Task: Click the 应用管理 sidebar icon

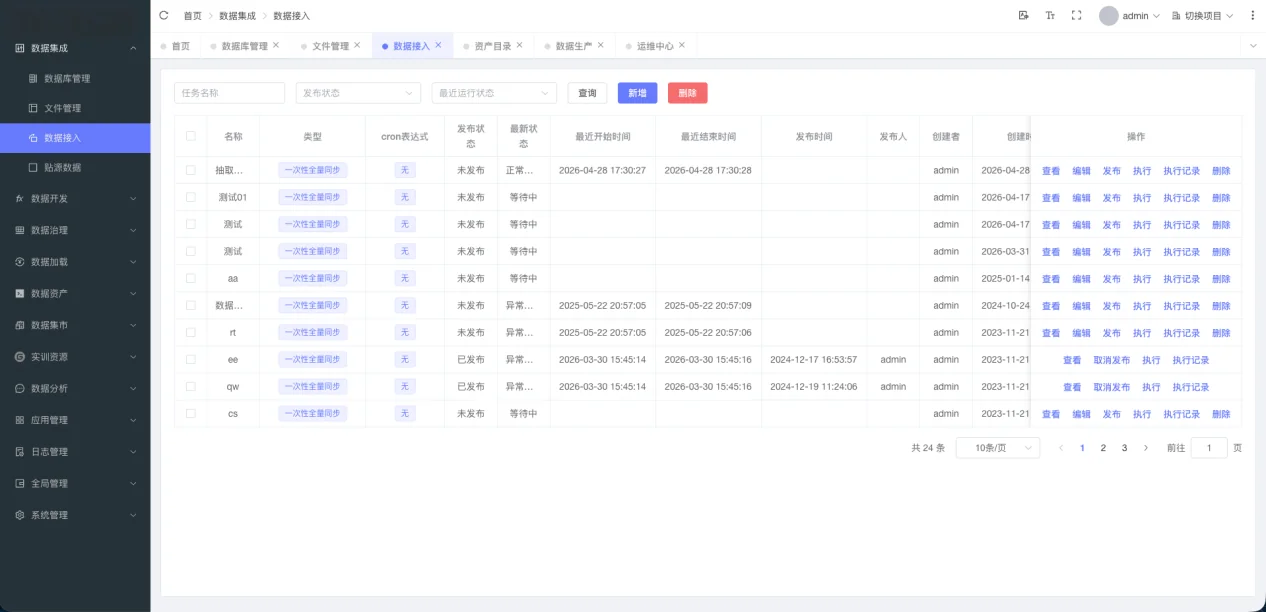Action: pyautogui.click(x=20, y=420)
